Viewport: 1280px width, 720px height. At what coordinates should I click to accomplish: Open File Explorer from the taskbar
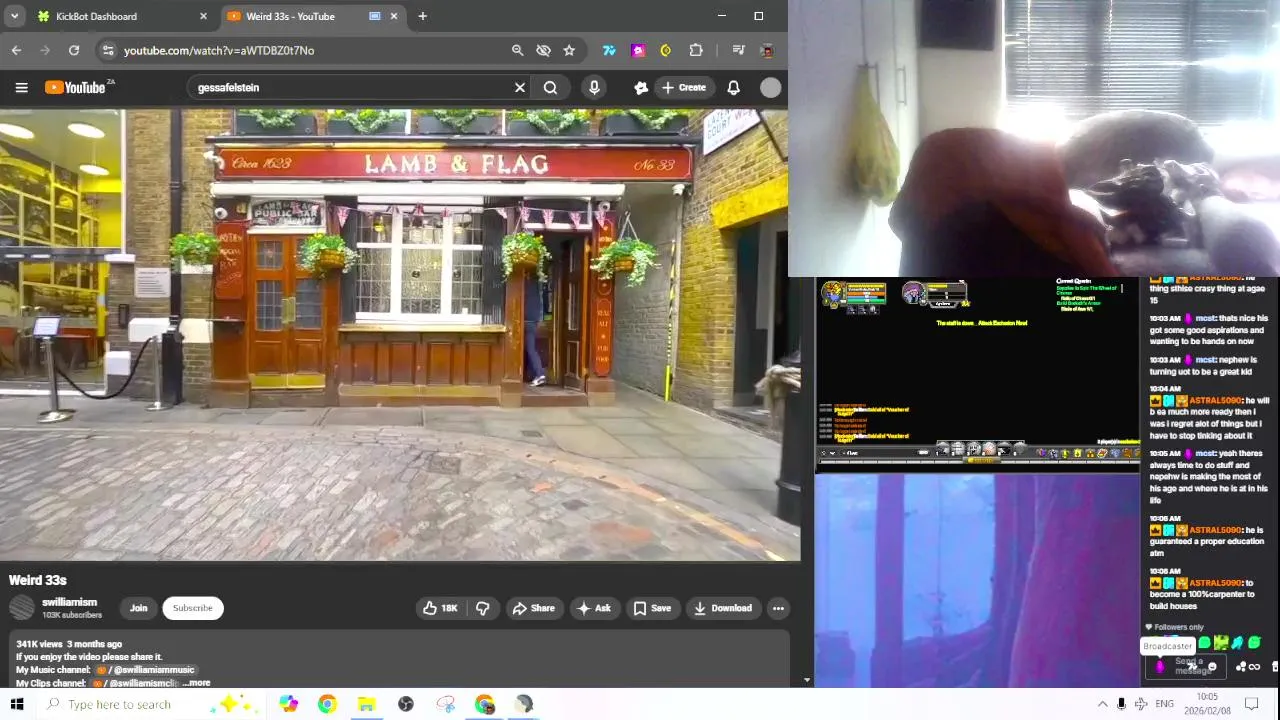(x=366, y=704)
